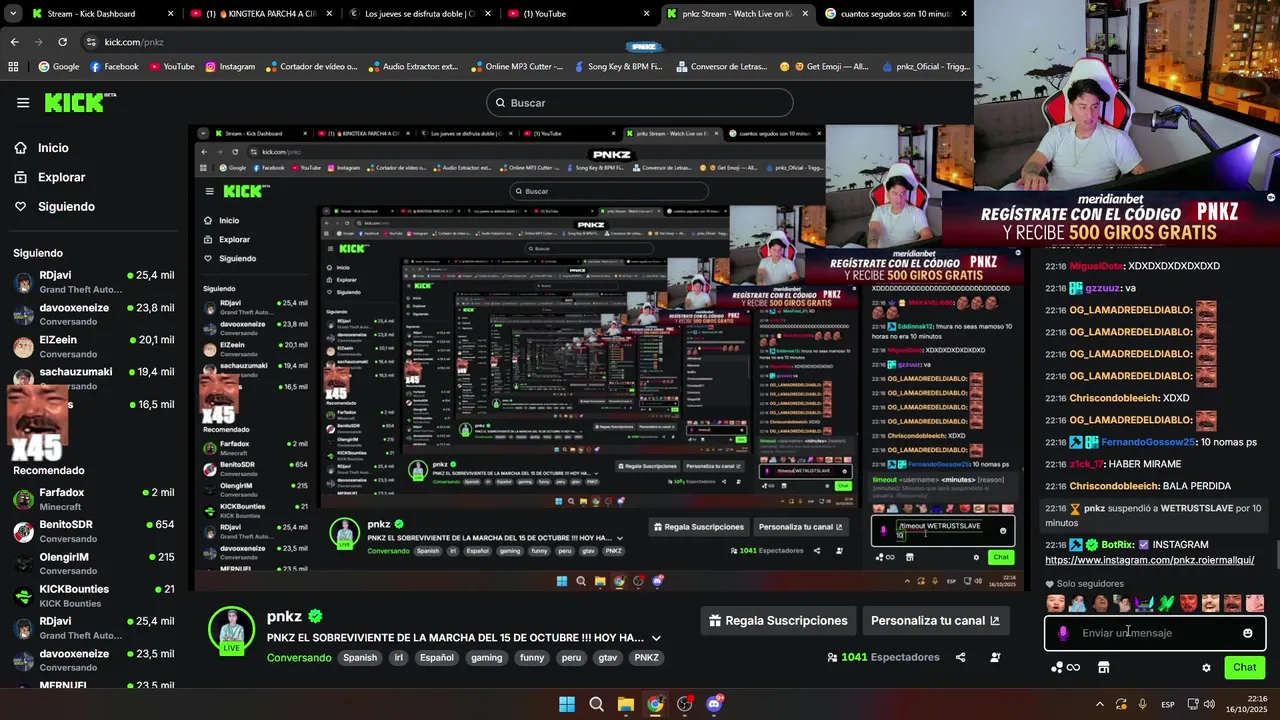Viewport: 1280px width, 720px height.
Task: Open BenitoSDR recommended channel
Action: (93, 531)
